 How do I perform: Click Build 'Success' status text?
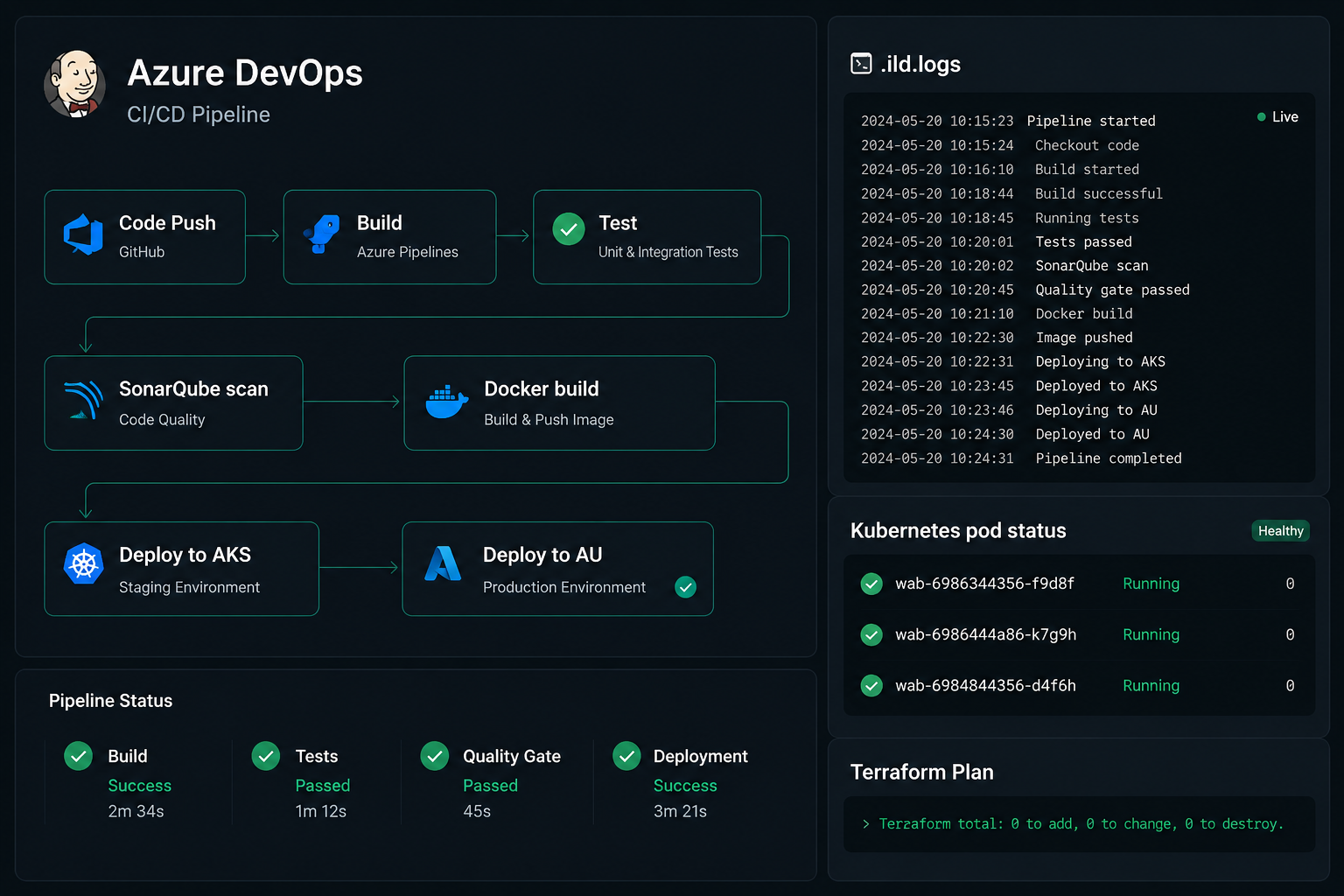[139, 786]
